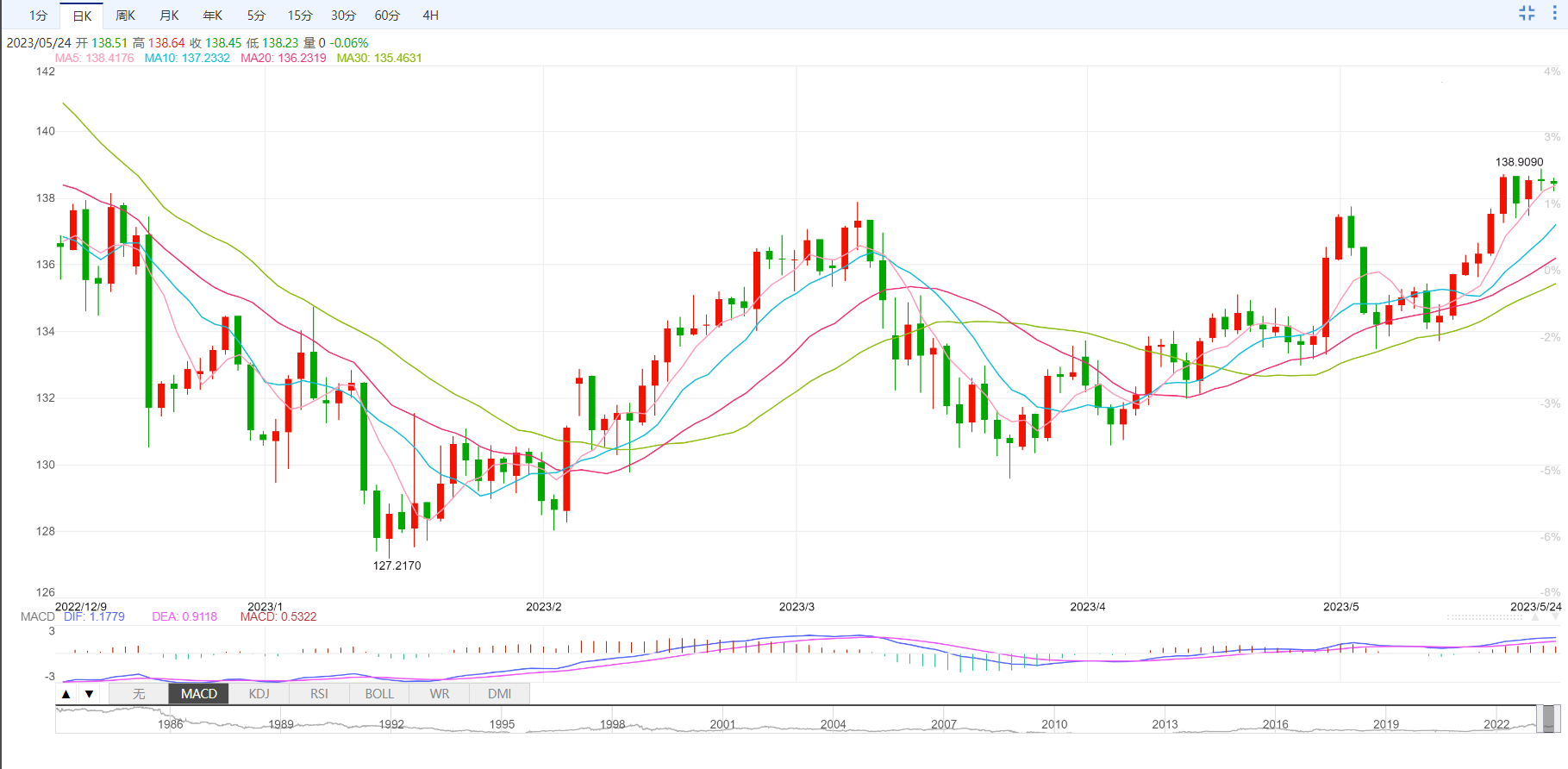Show the DMI indicator
The height and width of the screenshot is (769, 1568).
pos(499,694)
